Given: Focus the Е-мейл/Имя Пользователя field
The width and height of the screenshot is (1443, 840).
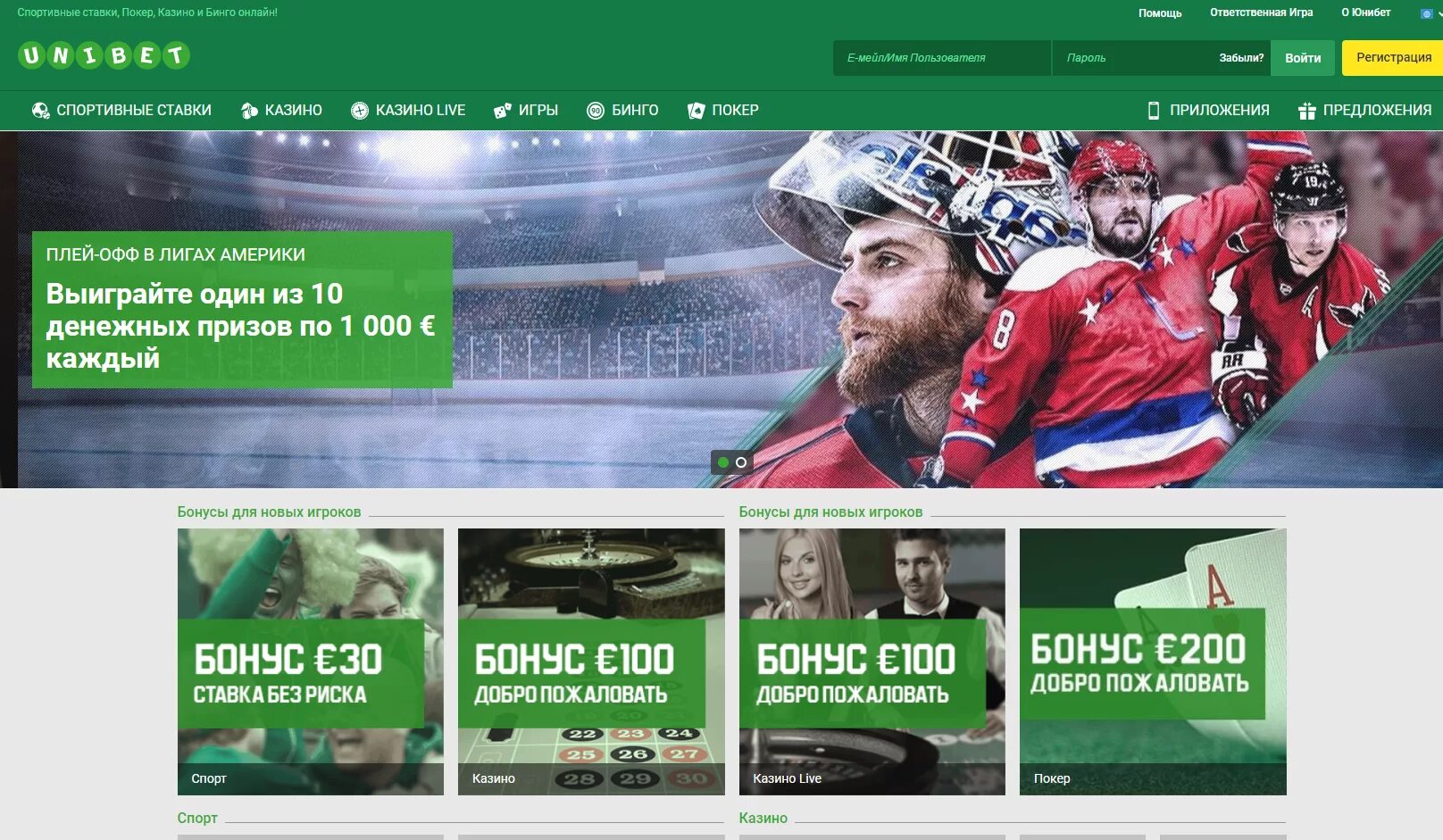Looking at the screenshot, I should tap(942, 58).
